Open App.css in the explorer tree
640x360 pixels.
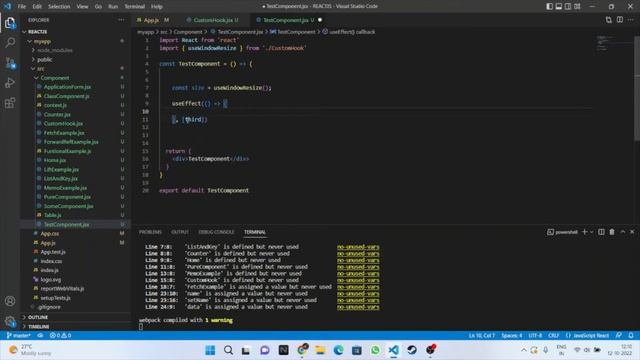[50, 233]
